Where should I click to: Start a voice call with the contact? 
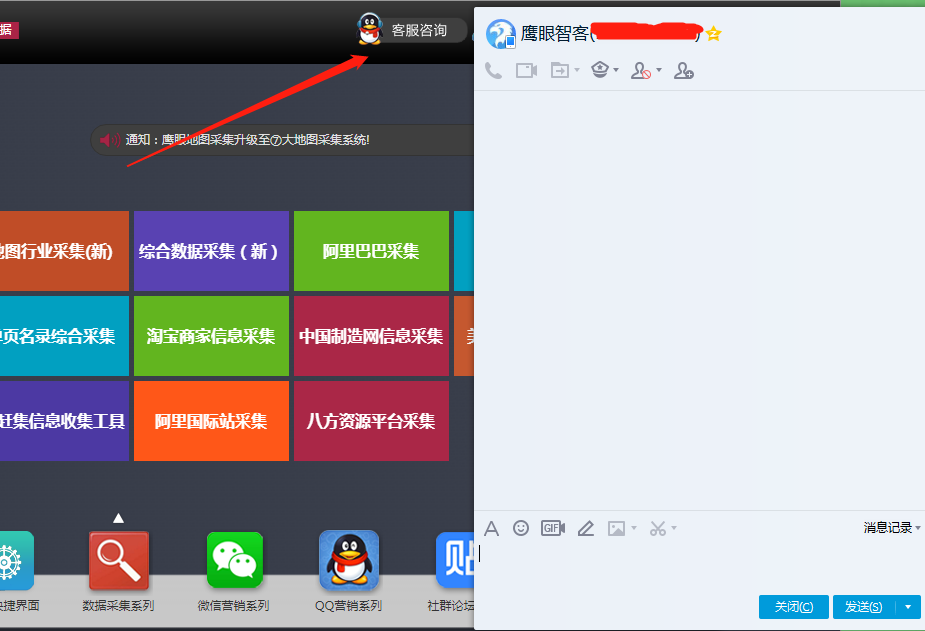[x=493, y=70]
